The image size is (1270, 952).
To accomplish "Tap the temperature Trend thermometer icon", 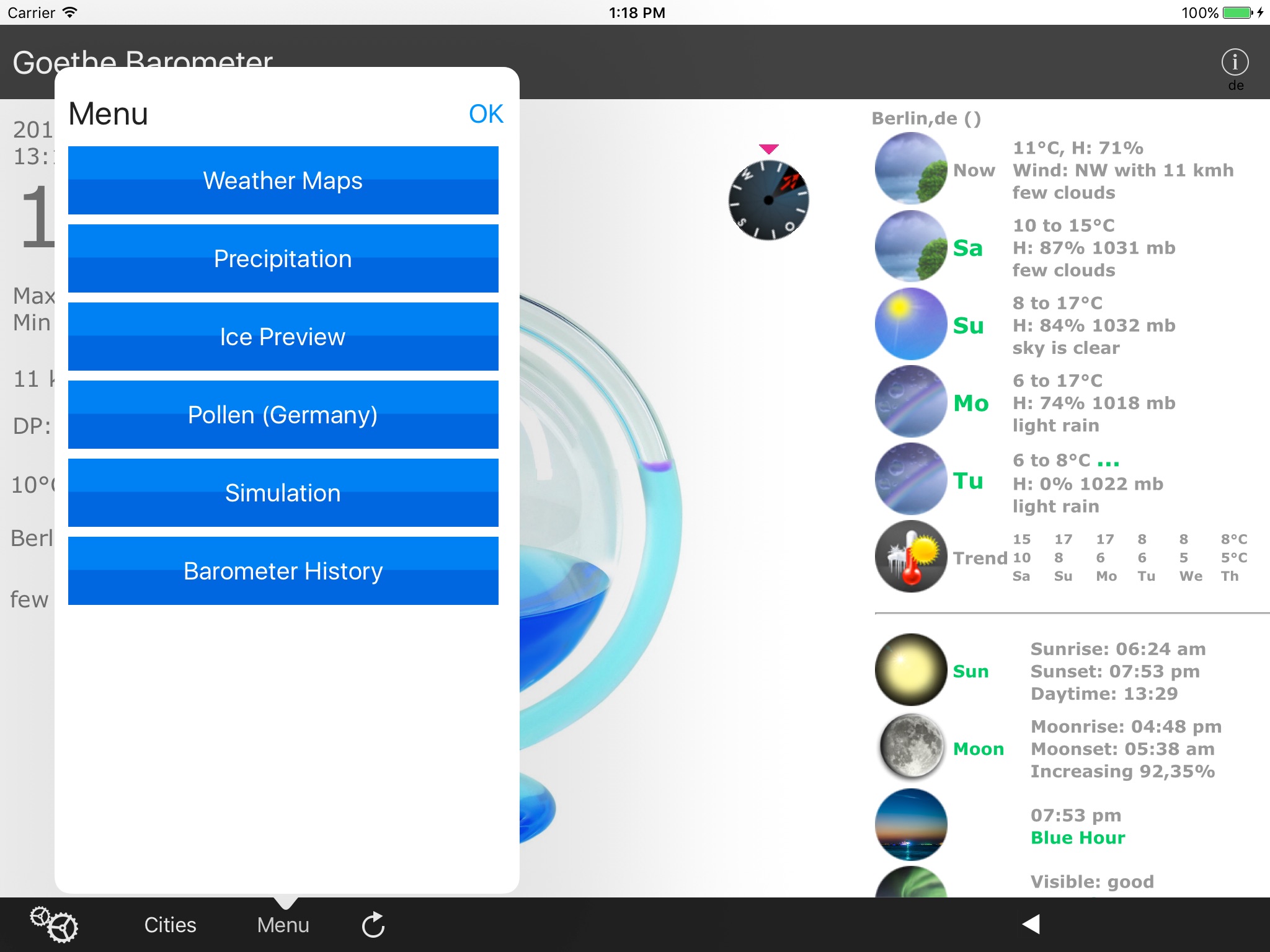I will 910,557.
